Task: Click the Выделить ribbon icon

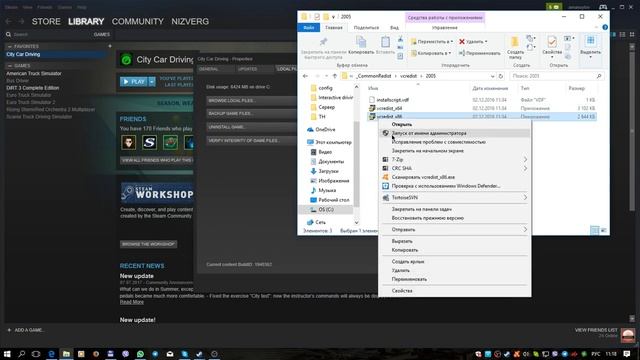Action: (590, 47)
